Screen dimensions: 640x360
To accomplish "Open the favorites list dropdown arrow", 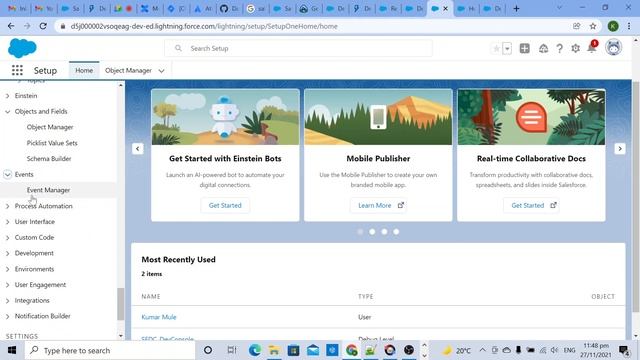I will pos(507,49).
